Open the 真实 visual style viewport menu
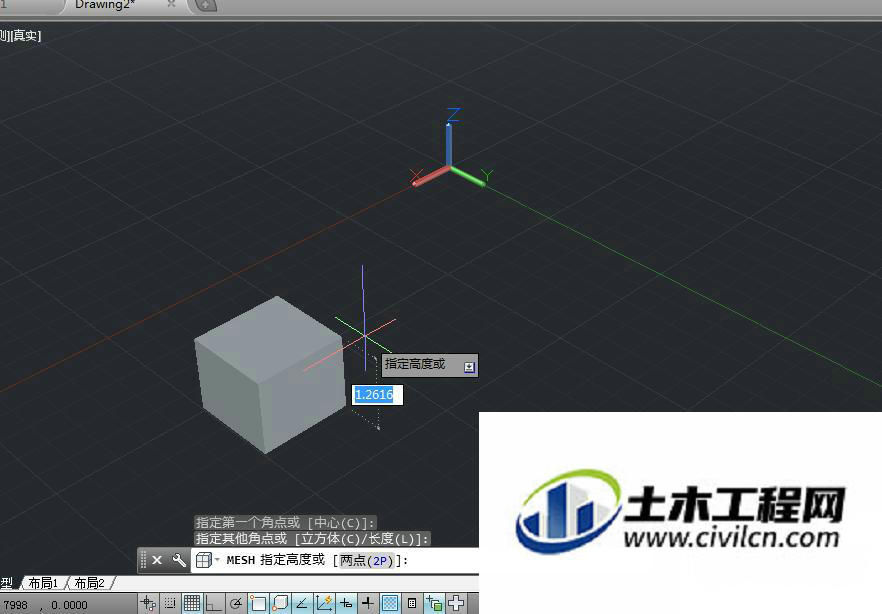 point(25,36)
